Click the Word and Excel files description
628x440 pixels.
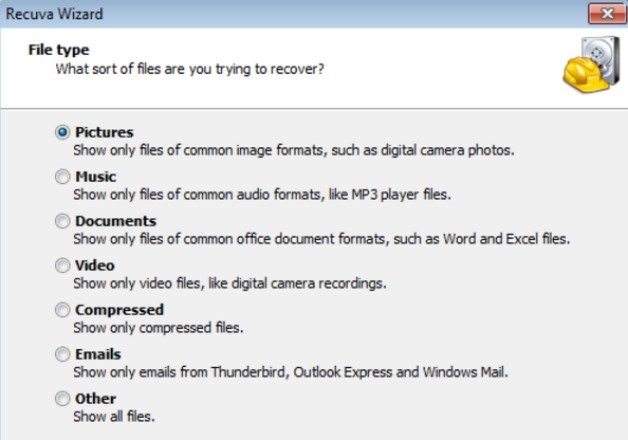[x=322, y=239]
